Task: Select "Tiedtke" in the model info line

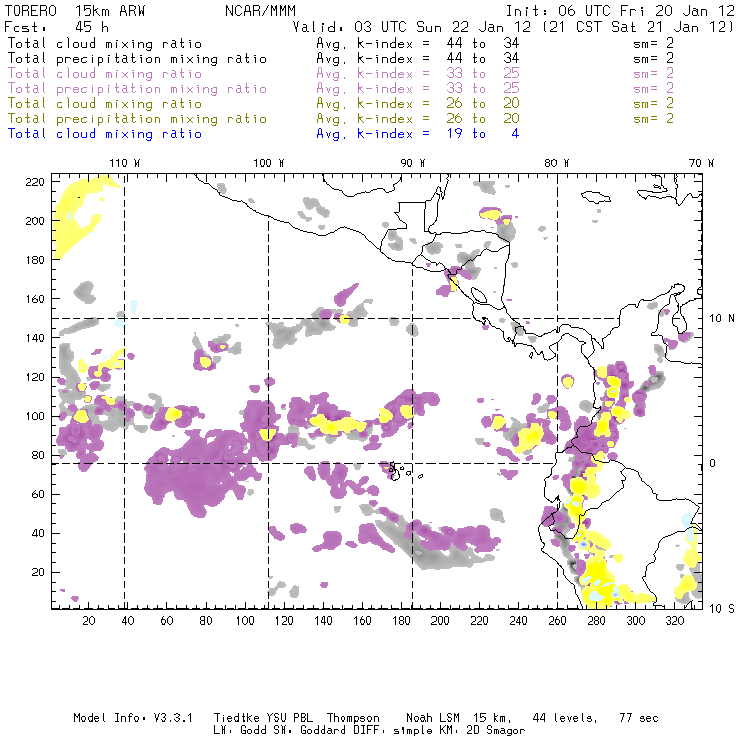Action: [237, 718]
